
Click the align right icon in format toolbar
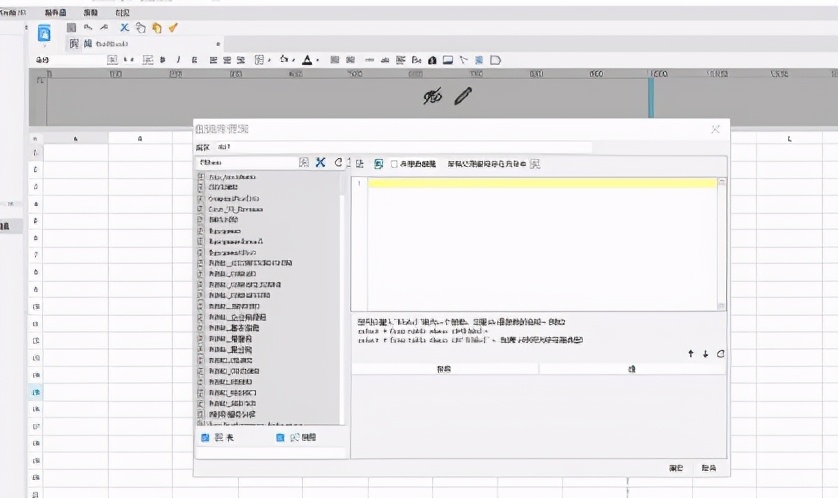pos(241,60)
